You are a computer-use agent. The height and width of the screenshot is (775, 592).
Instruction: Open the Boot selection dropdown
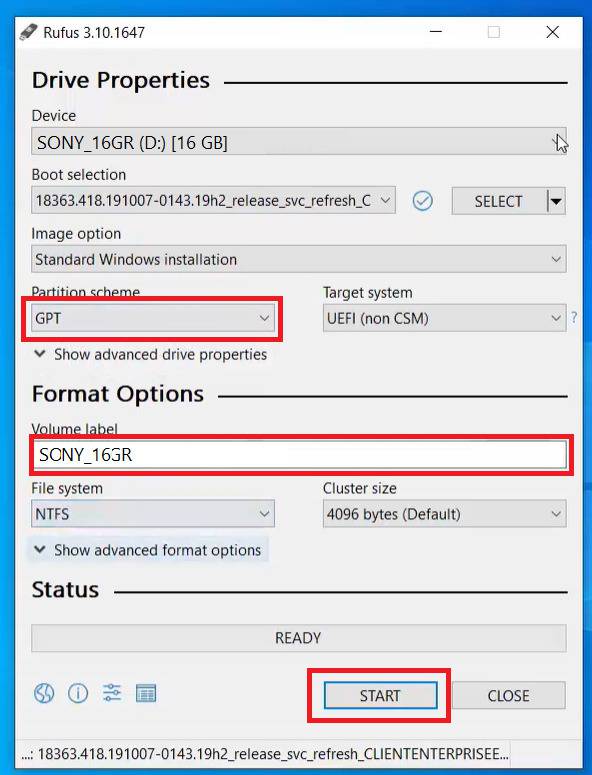(x=213, y=200)
